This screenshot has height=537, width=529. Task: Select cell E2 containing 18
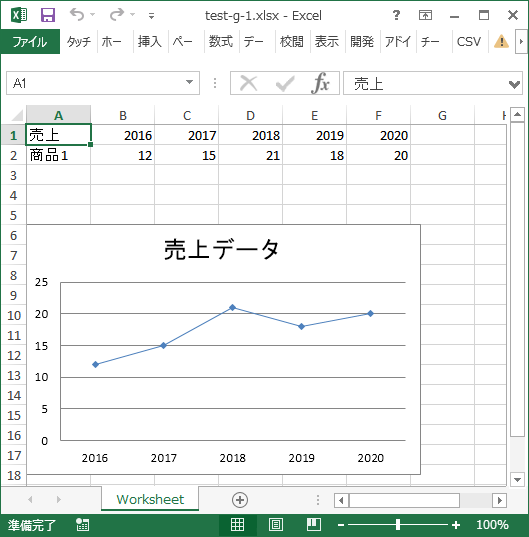[x=315, y=155]
